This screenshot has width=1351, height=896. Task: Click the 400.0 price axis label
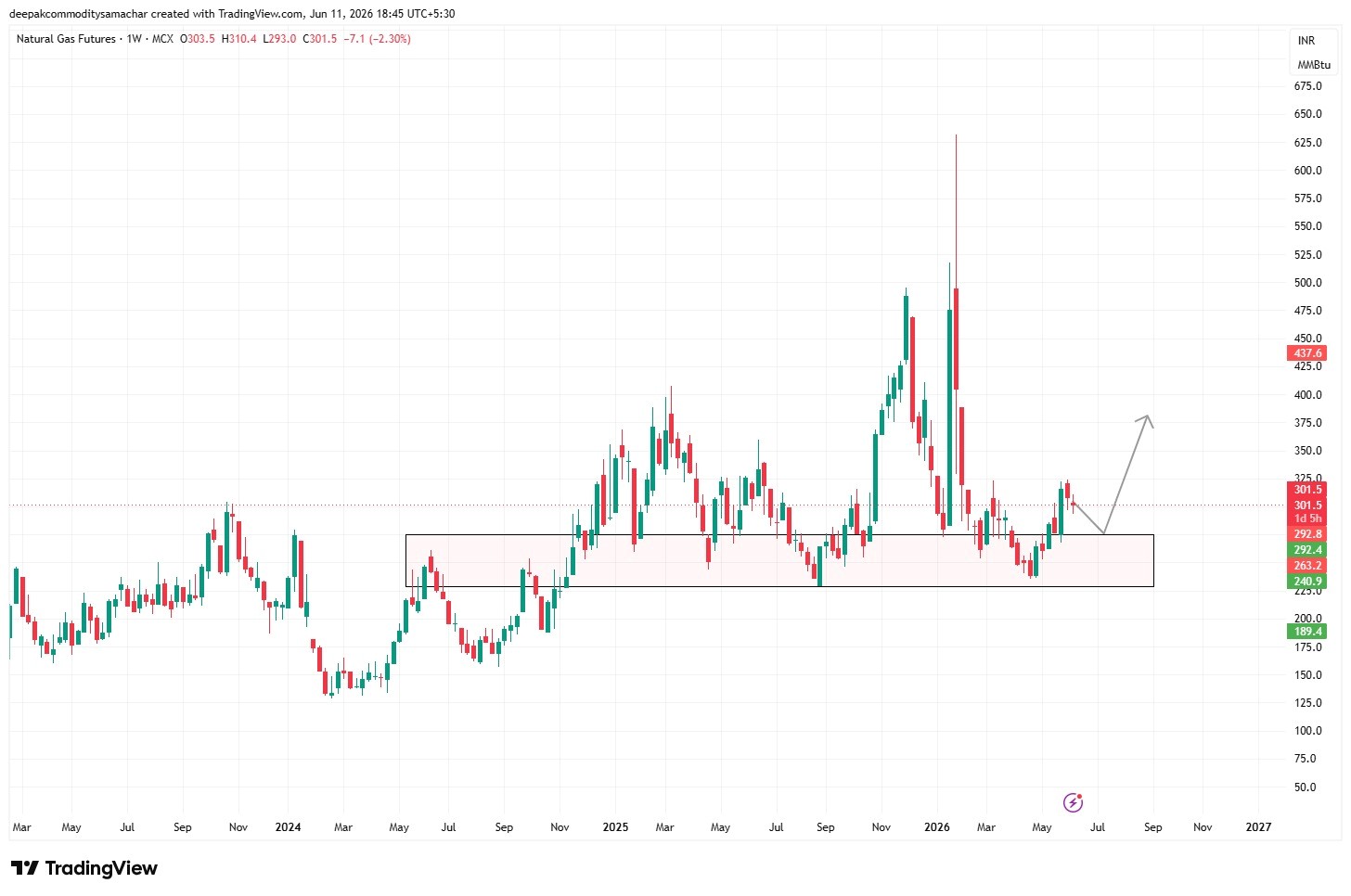1307,395
